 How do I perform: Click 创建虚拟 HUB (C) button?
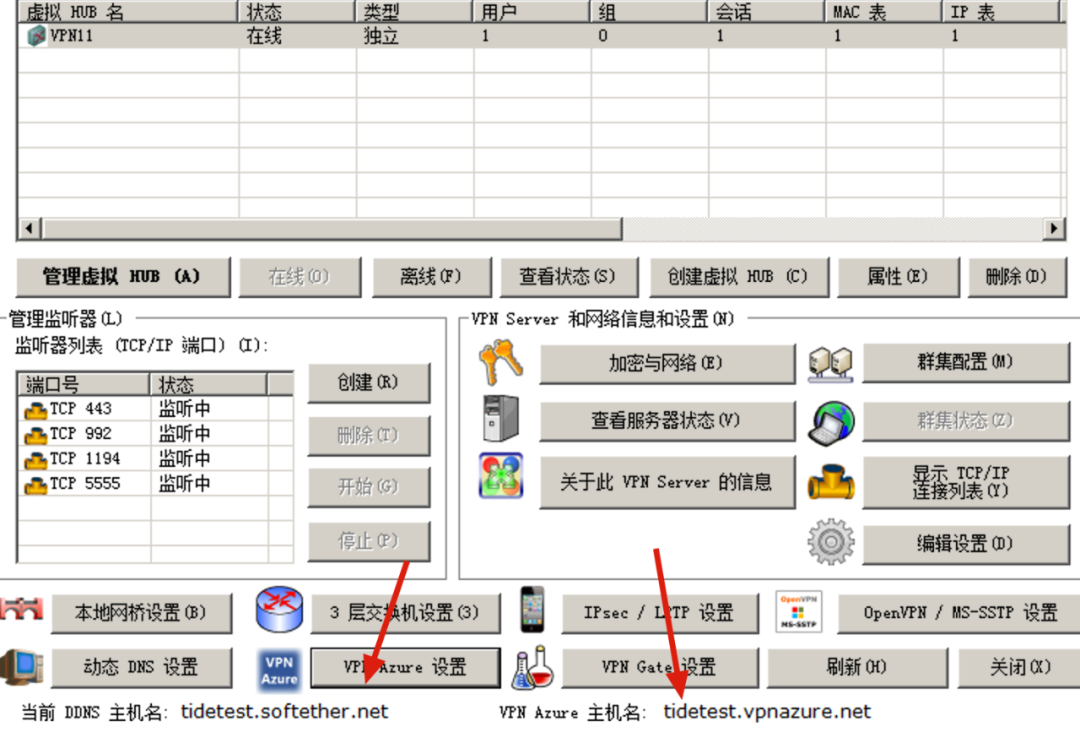click(x=739, y=277)
